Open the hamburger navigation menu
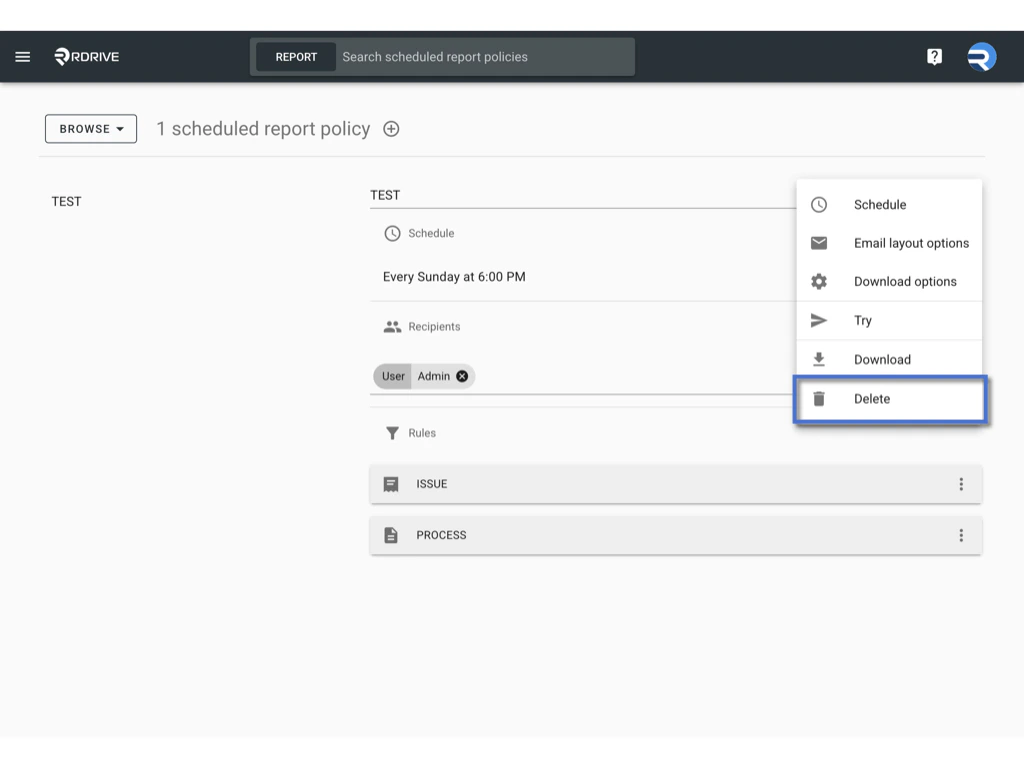 22,56
